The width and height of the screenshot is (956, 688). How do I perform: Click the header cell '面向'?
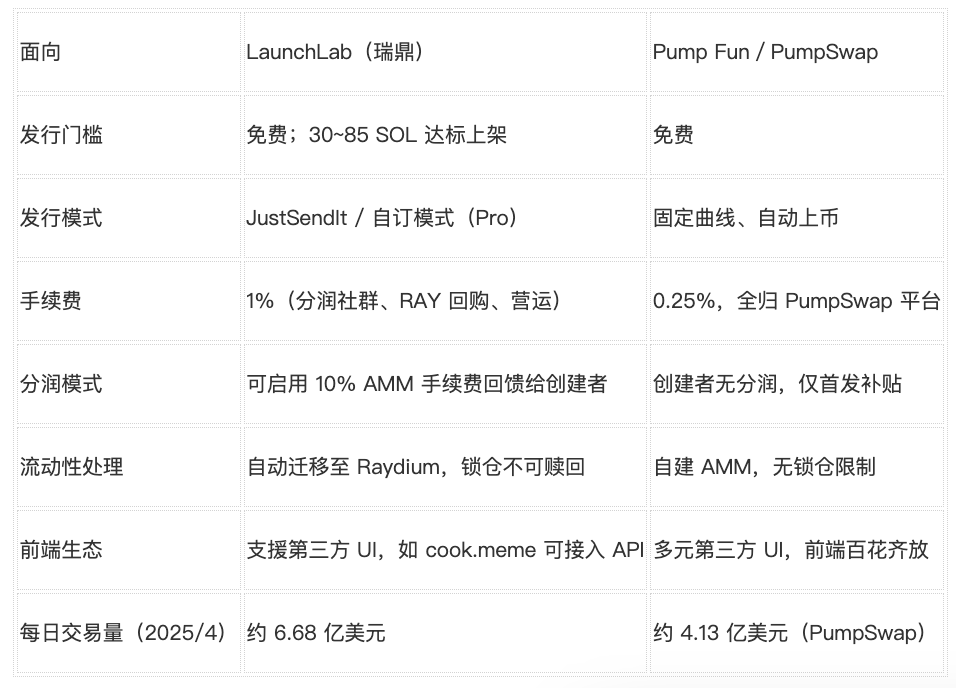coord(129,52)
